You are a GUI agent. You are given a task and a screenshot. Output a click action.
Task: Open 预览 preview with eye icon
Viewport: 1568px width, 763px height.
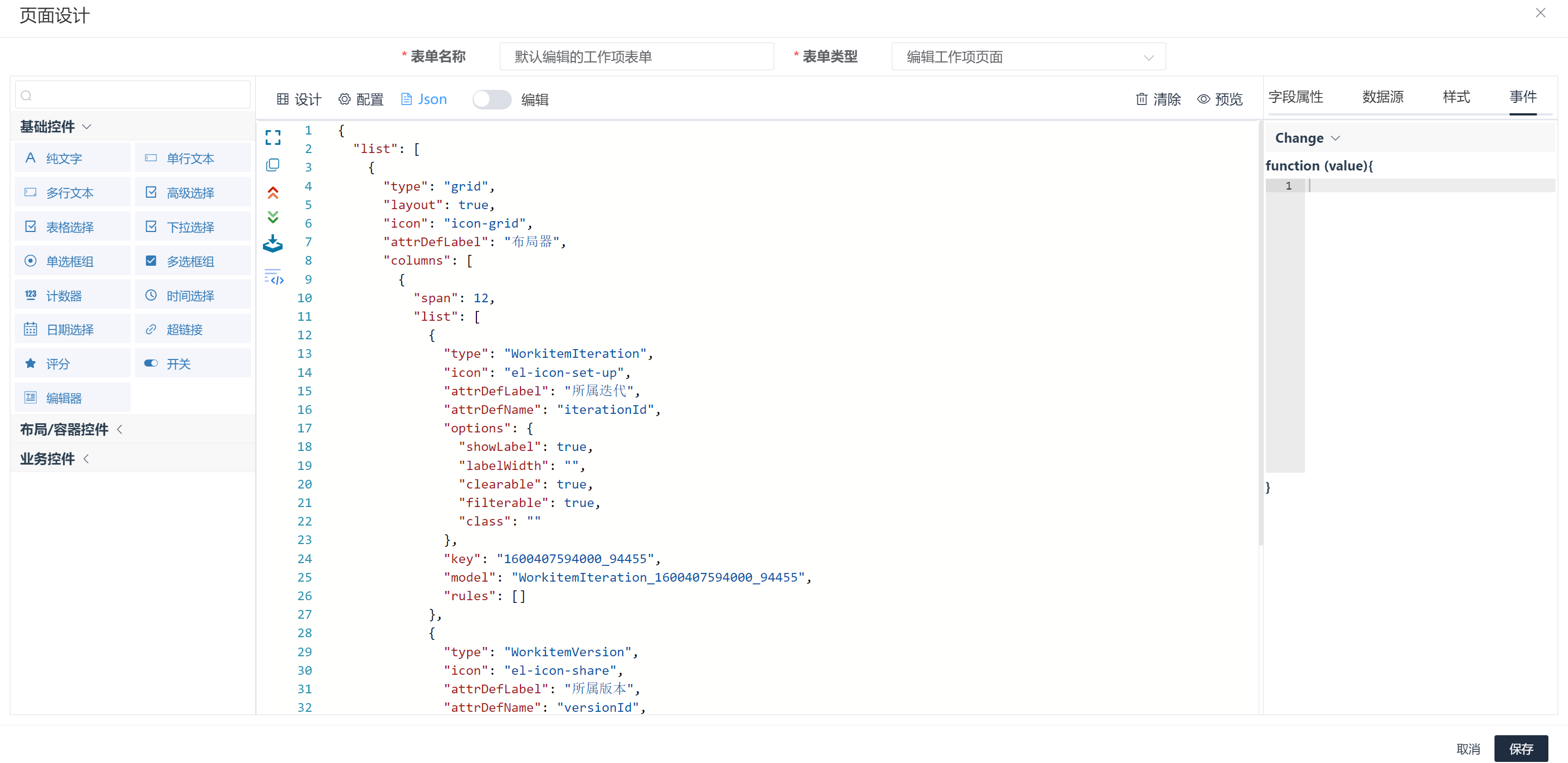[1220, 99]
